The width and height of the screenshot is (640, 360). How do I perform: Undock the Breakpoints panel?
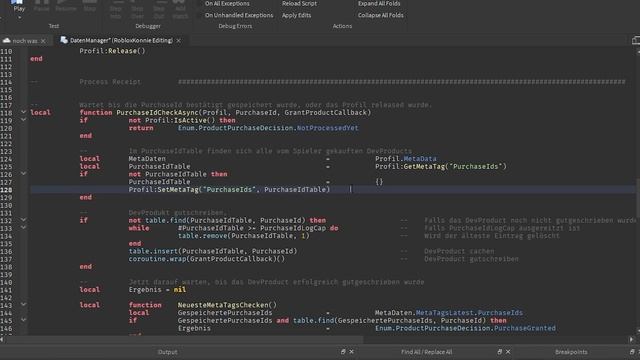point(632,351)
